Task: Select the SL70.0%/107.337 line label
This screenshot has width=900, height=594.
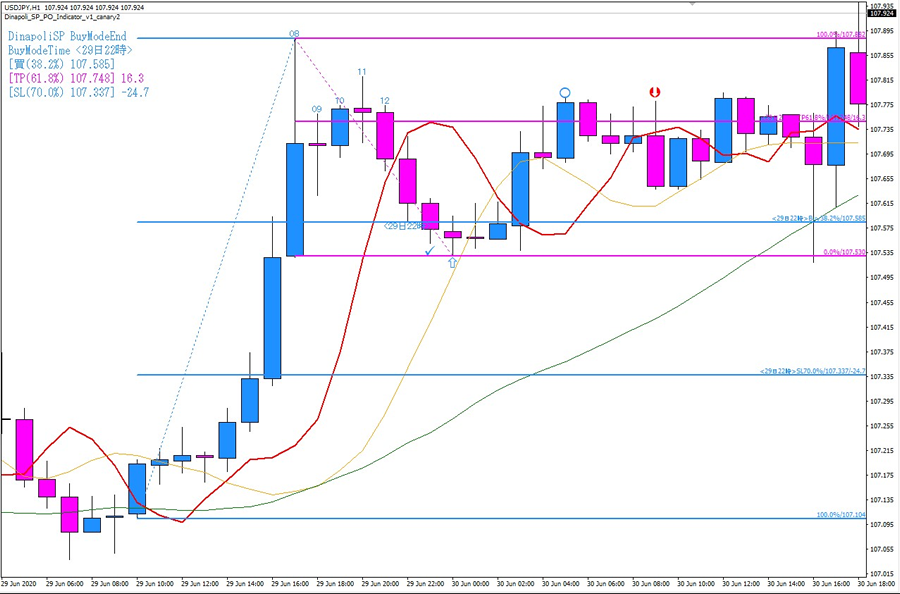Action: [813, 371]
